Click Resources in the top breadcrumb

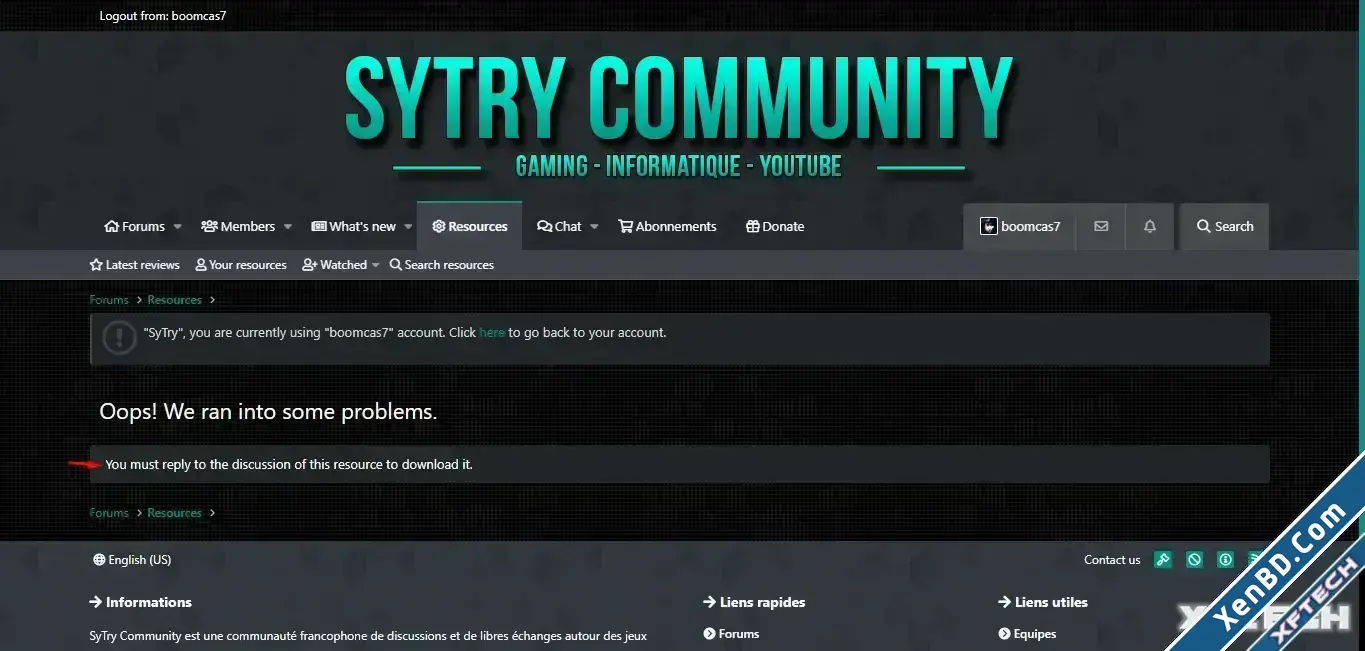[174, 300]
